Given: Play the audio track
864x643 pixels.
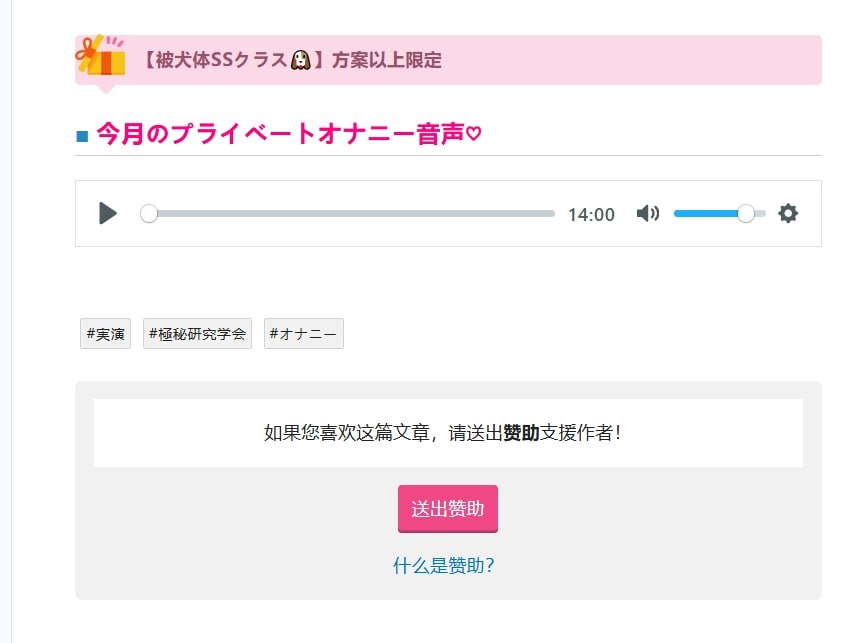Looking at the screenshot, I should pyautogui.click(x=108, y=213).
